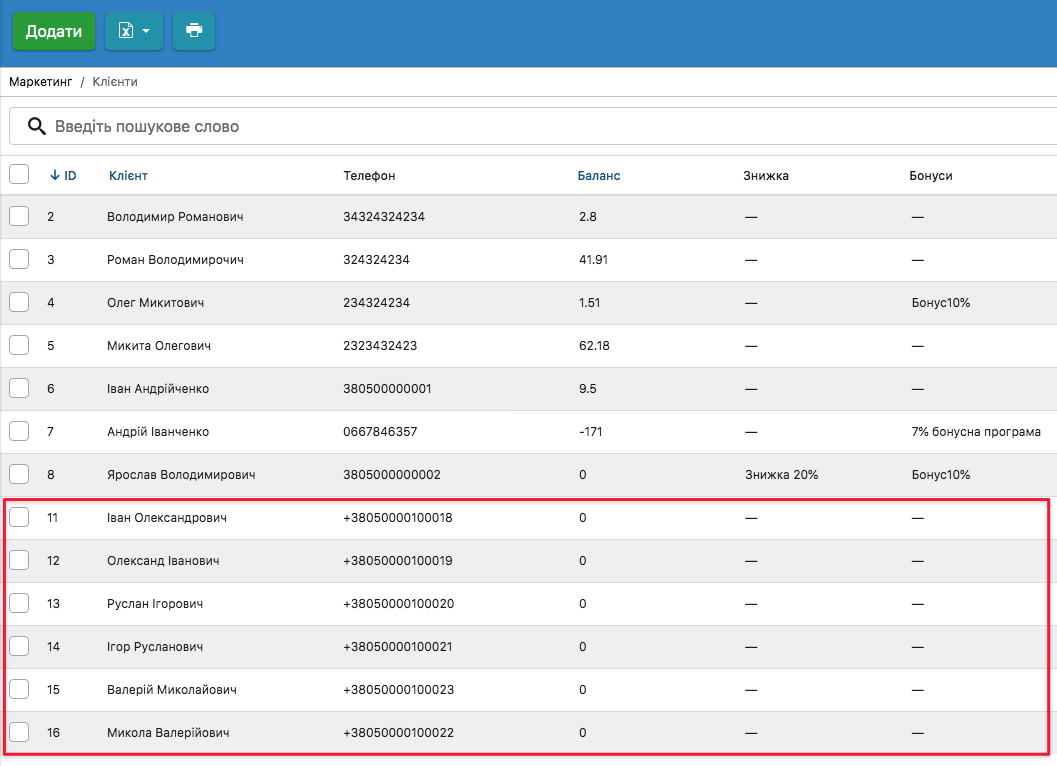Select client Руслан Ігорович
Viewport: 1057px width, 766px height.
pos(155,604)
